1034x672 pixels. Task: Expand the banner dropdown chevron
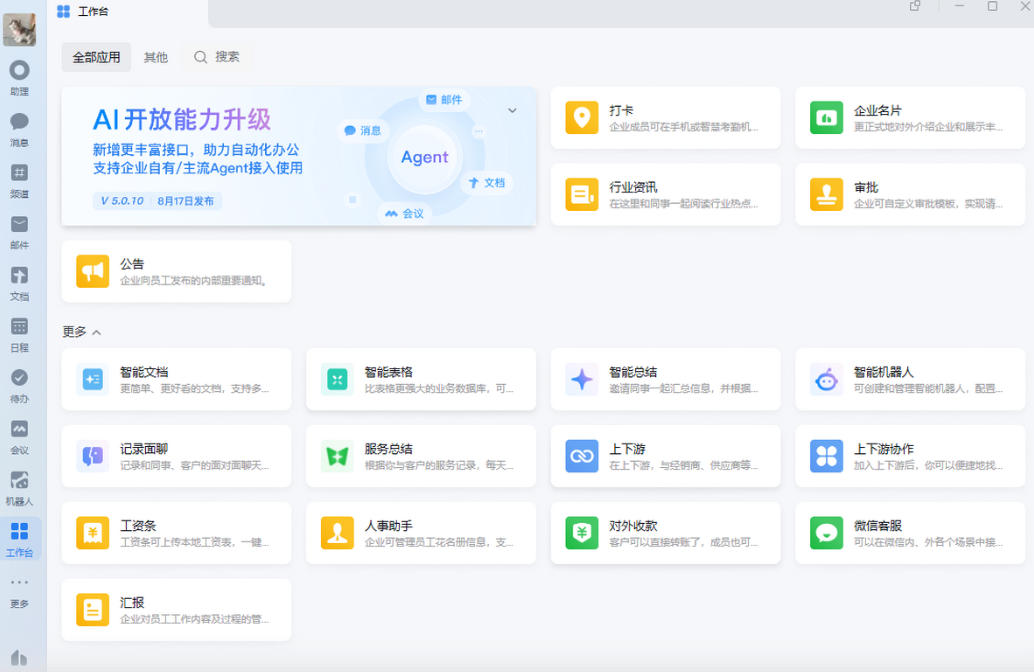click(x=512, y=110)
